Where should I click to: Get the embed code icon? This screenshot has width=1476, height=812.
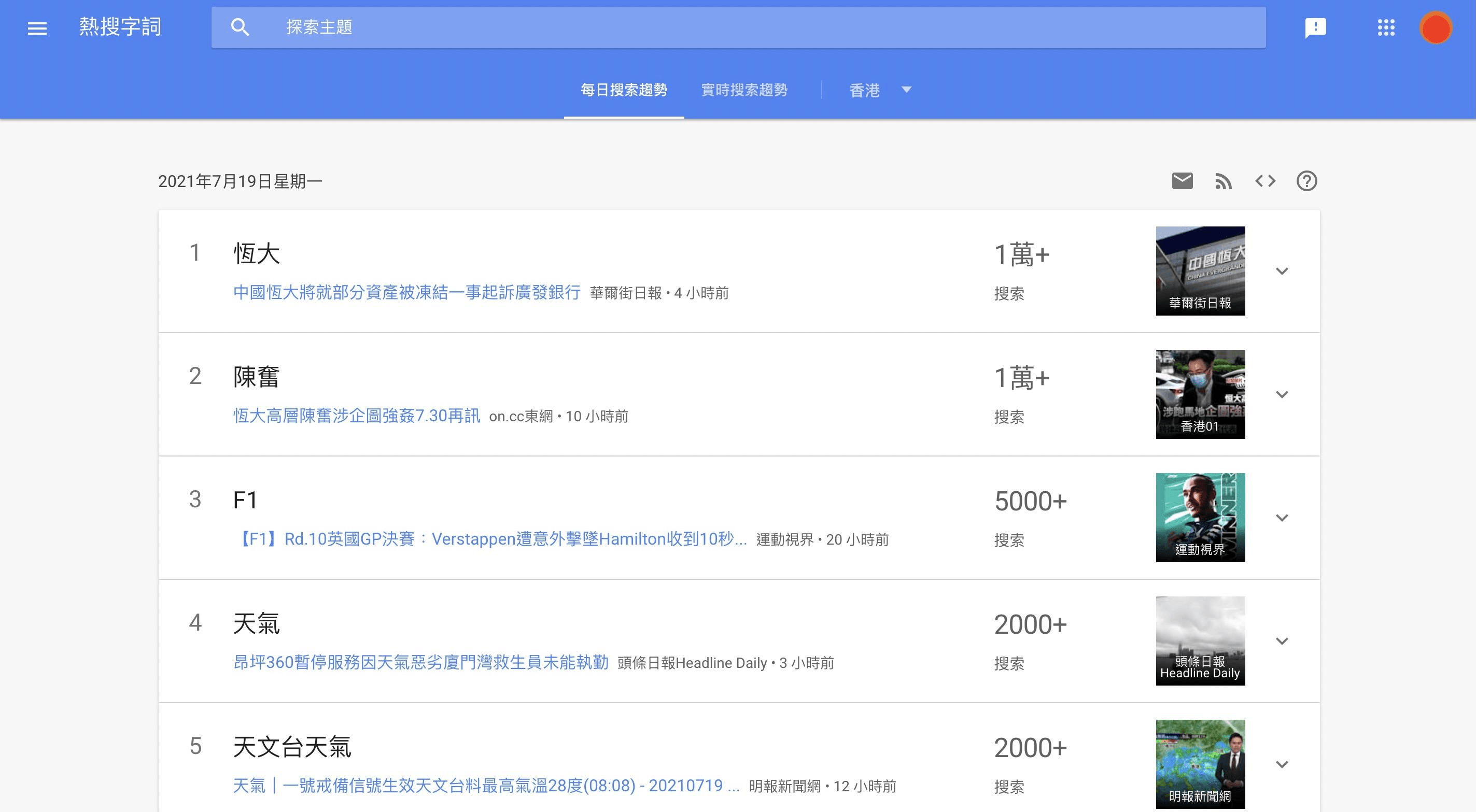[1266, 181]
